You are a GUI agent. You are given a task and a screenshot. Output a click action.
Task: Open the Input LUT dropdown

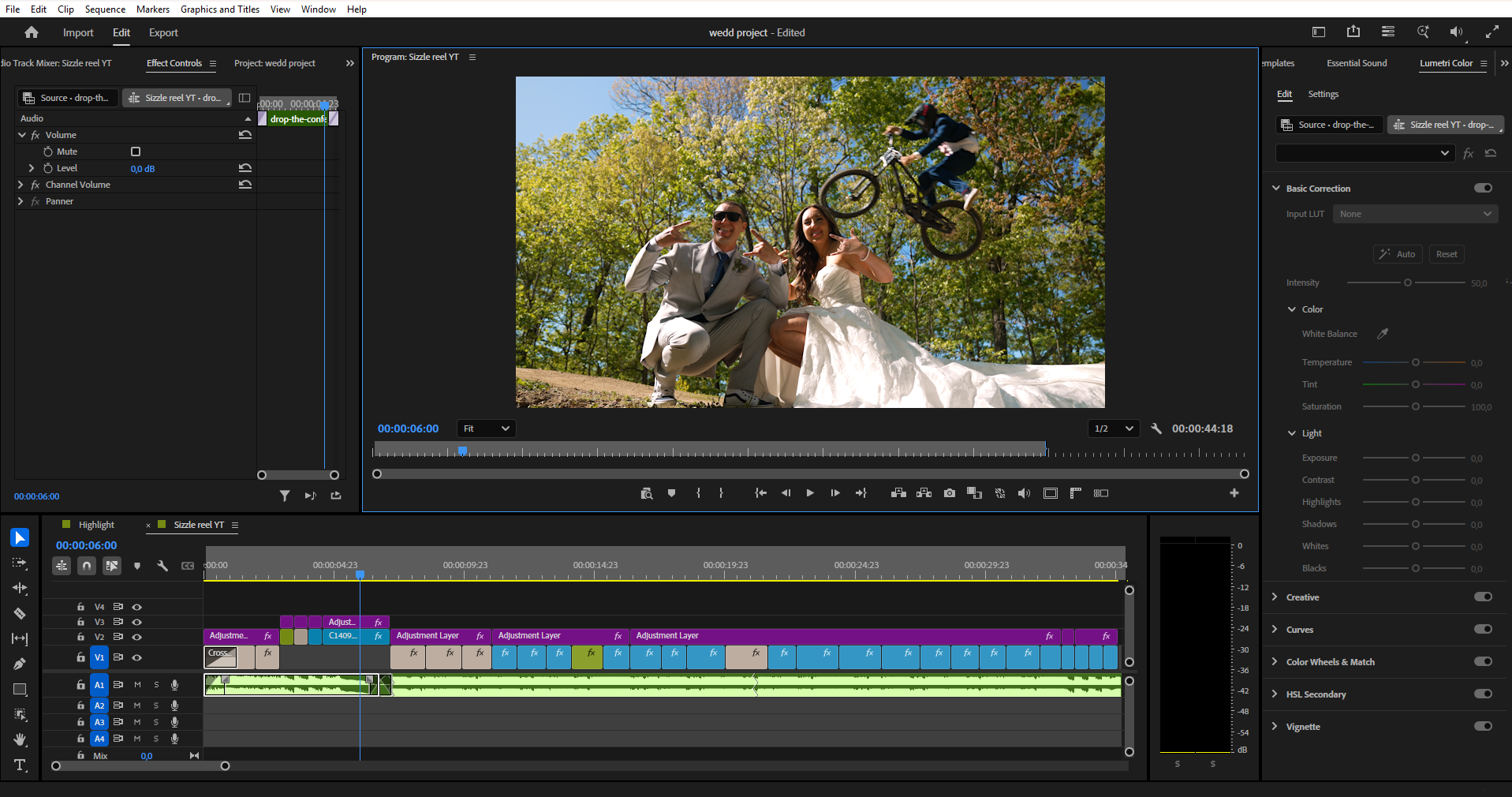(x=1415, y=214)
